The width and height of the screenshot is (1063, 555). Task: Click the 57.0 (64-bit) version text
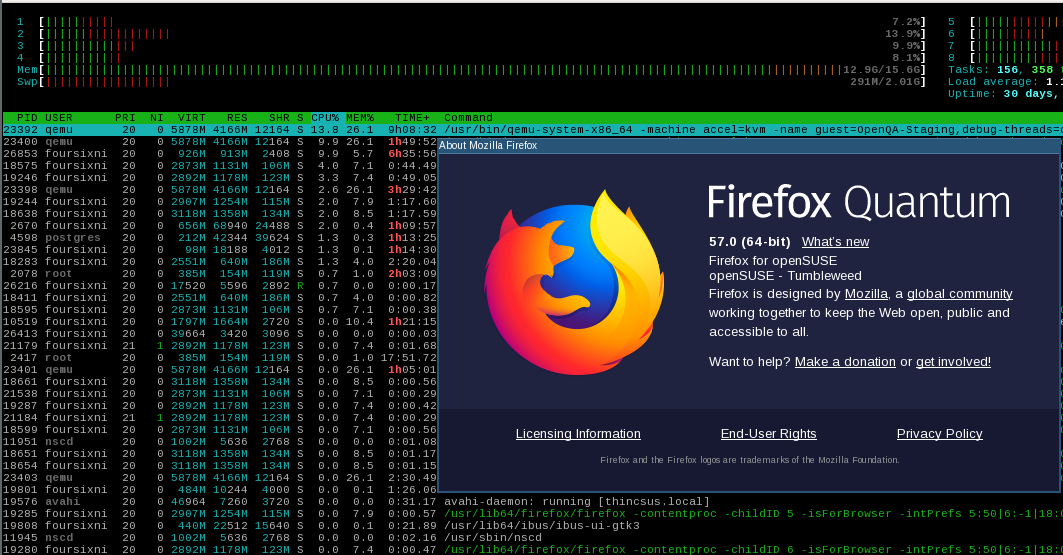[750, 242]
